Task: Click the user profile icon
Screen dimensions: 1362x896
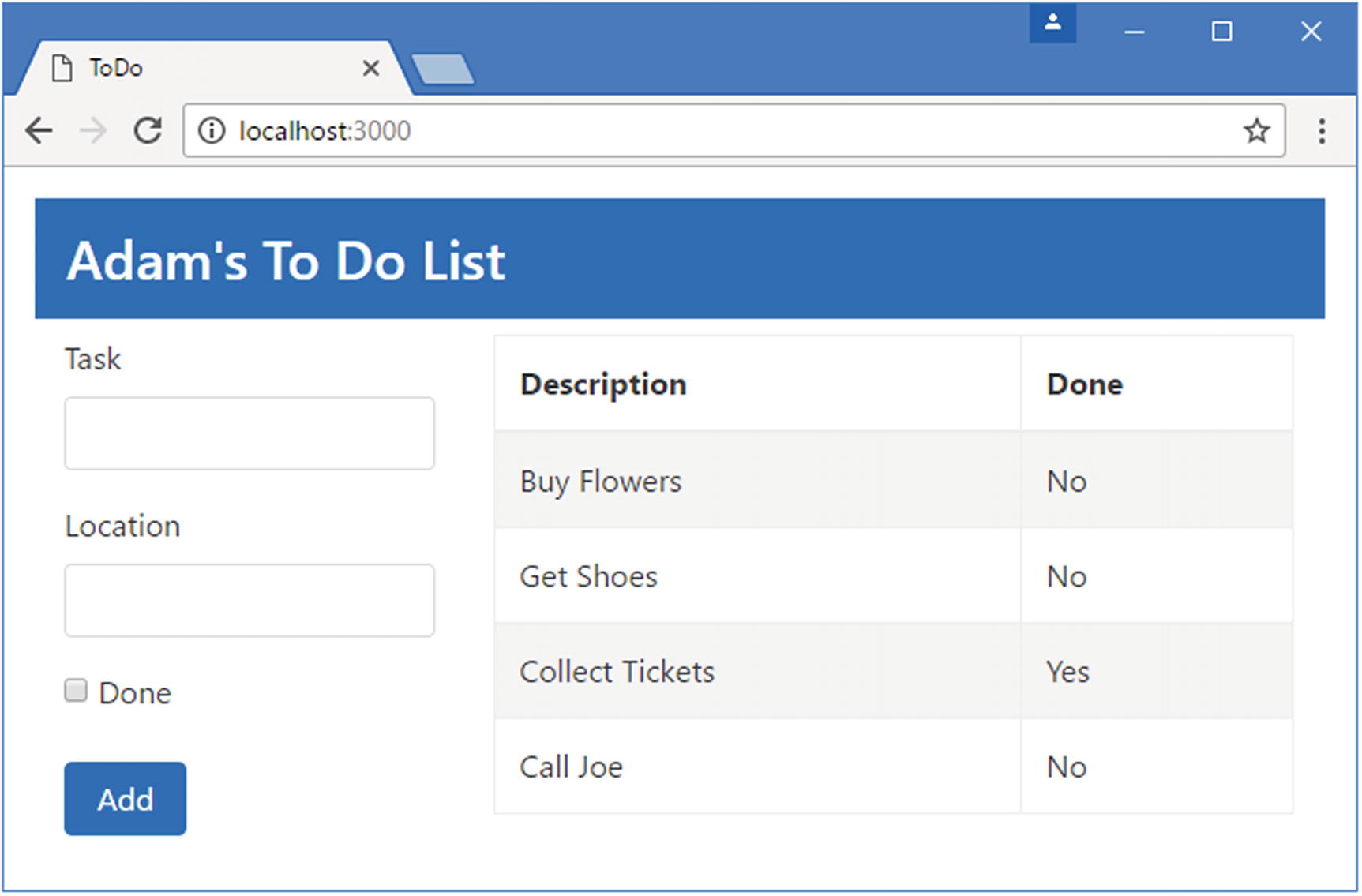Action: tap(1052, 24)
